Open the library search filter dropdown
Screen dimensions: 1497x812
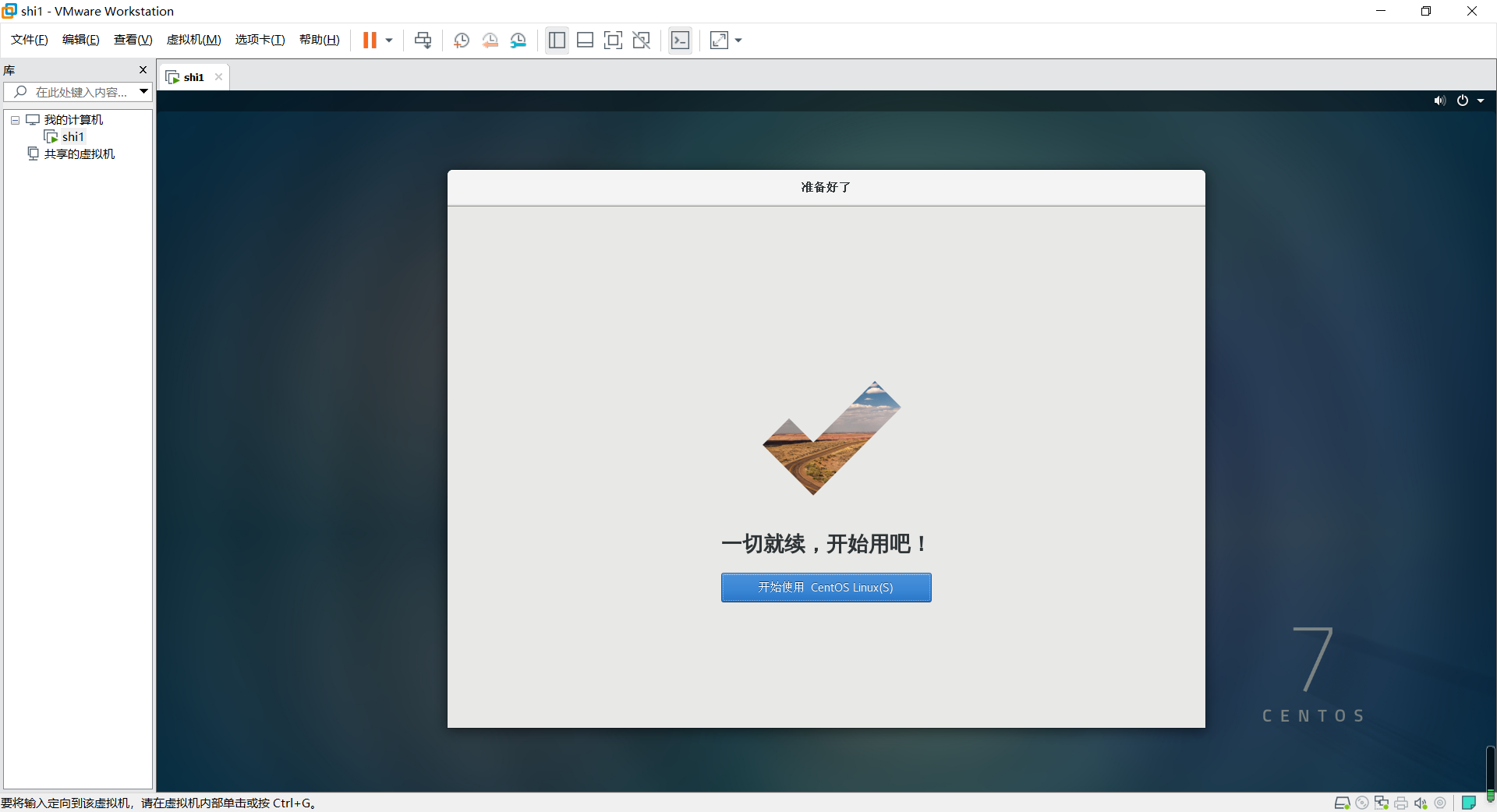(x=144, y=92)
